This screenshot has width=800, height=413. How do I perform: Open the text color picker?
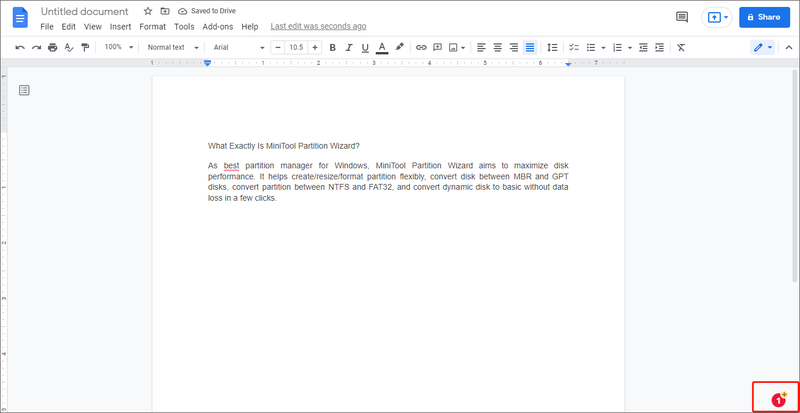coord(382,47)
